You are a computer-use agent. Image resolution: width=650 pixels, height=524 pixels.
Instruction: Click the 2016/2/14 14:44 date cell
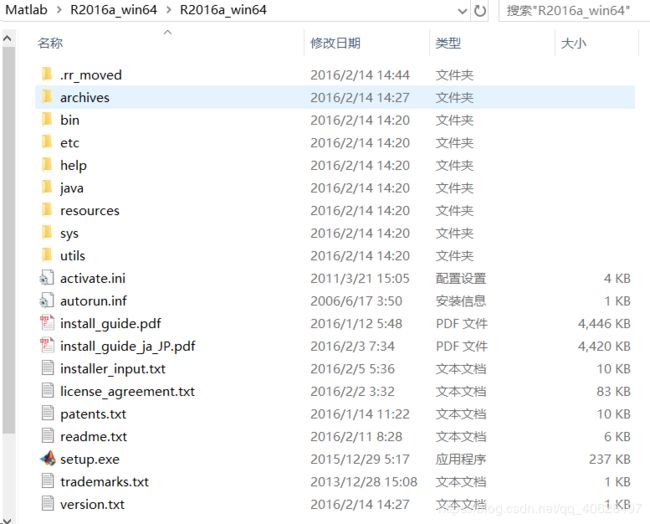click(360, 75)
